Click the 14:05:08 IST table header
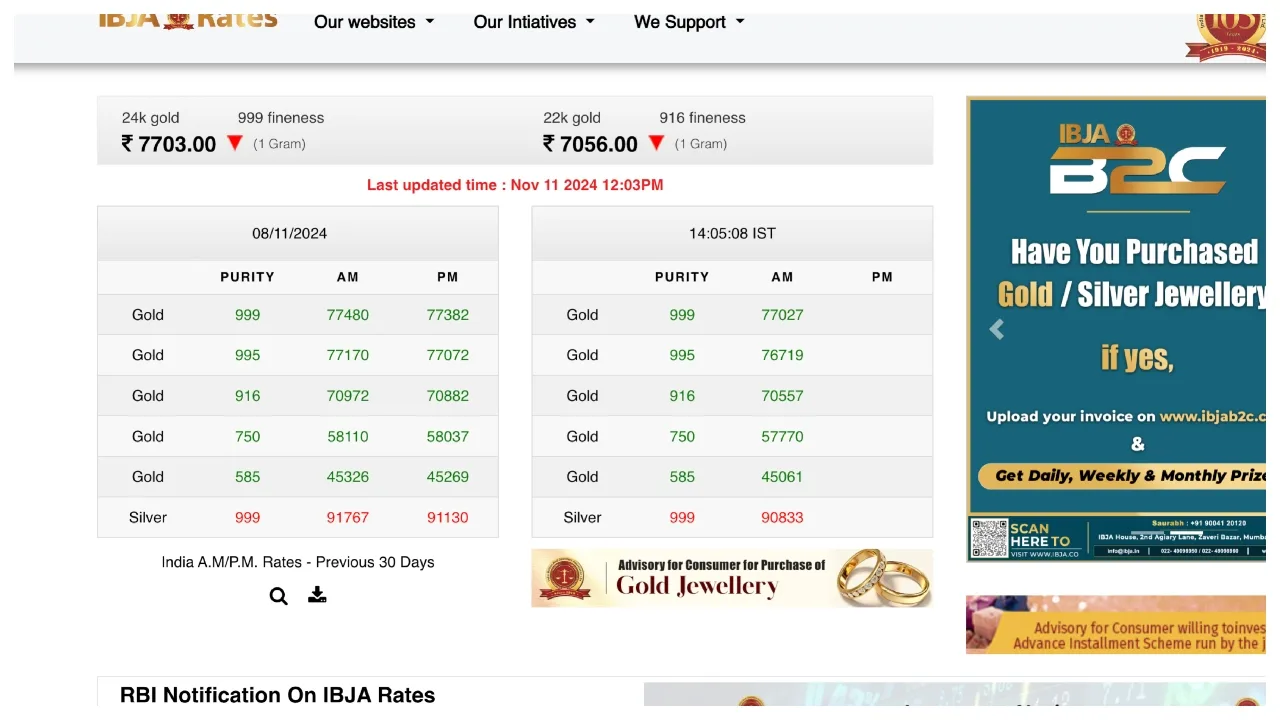Viewport: 1280px width, 720px height. 732,233
